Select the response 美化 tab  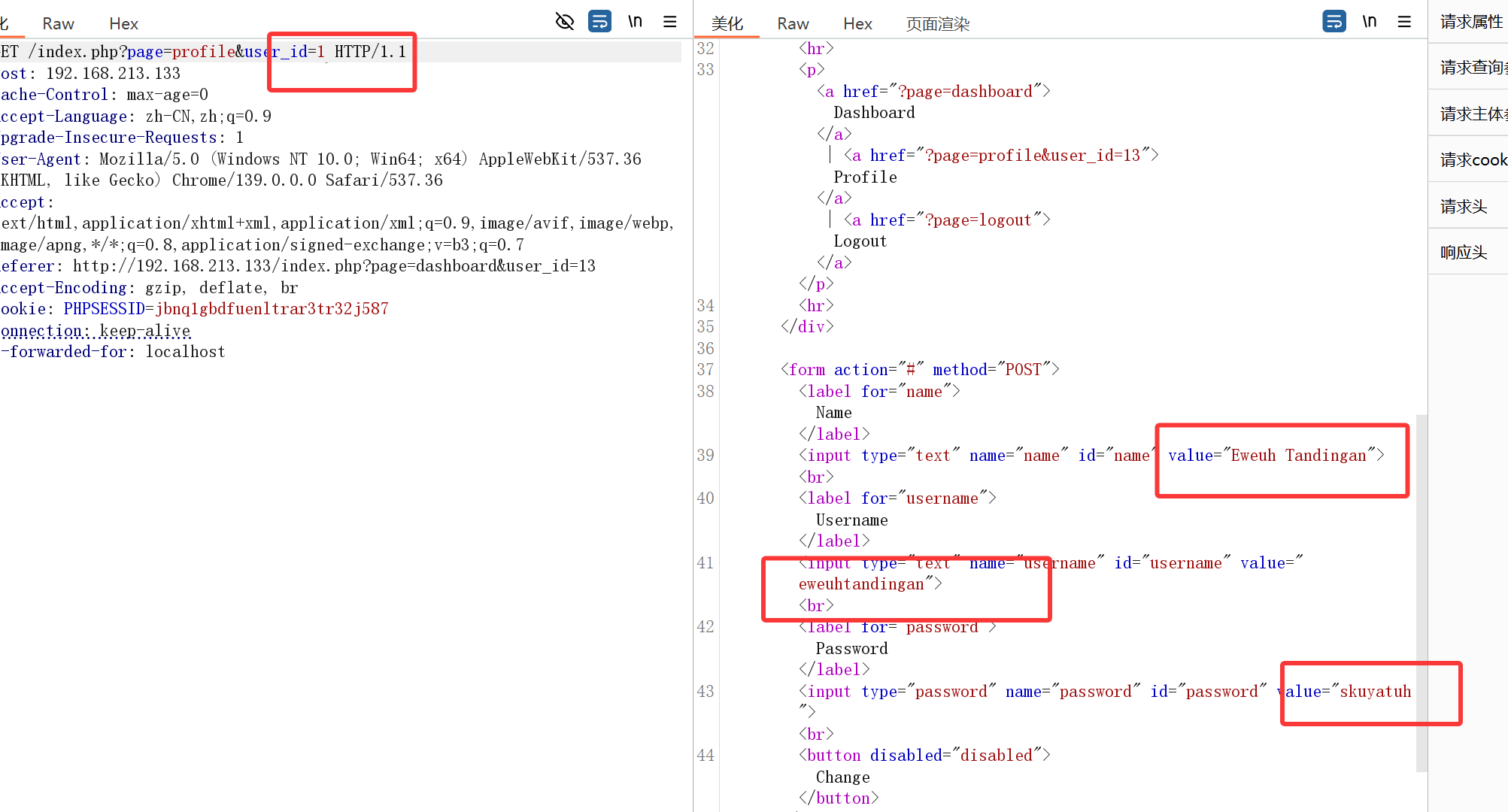(727, 23)
